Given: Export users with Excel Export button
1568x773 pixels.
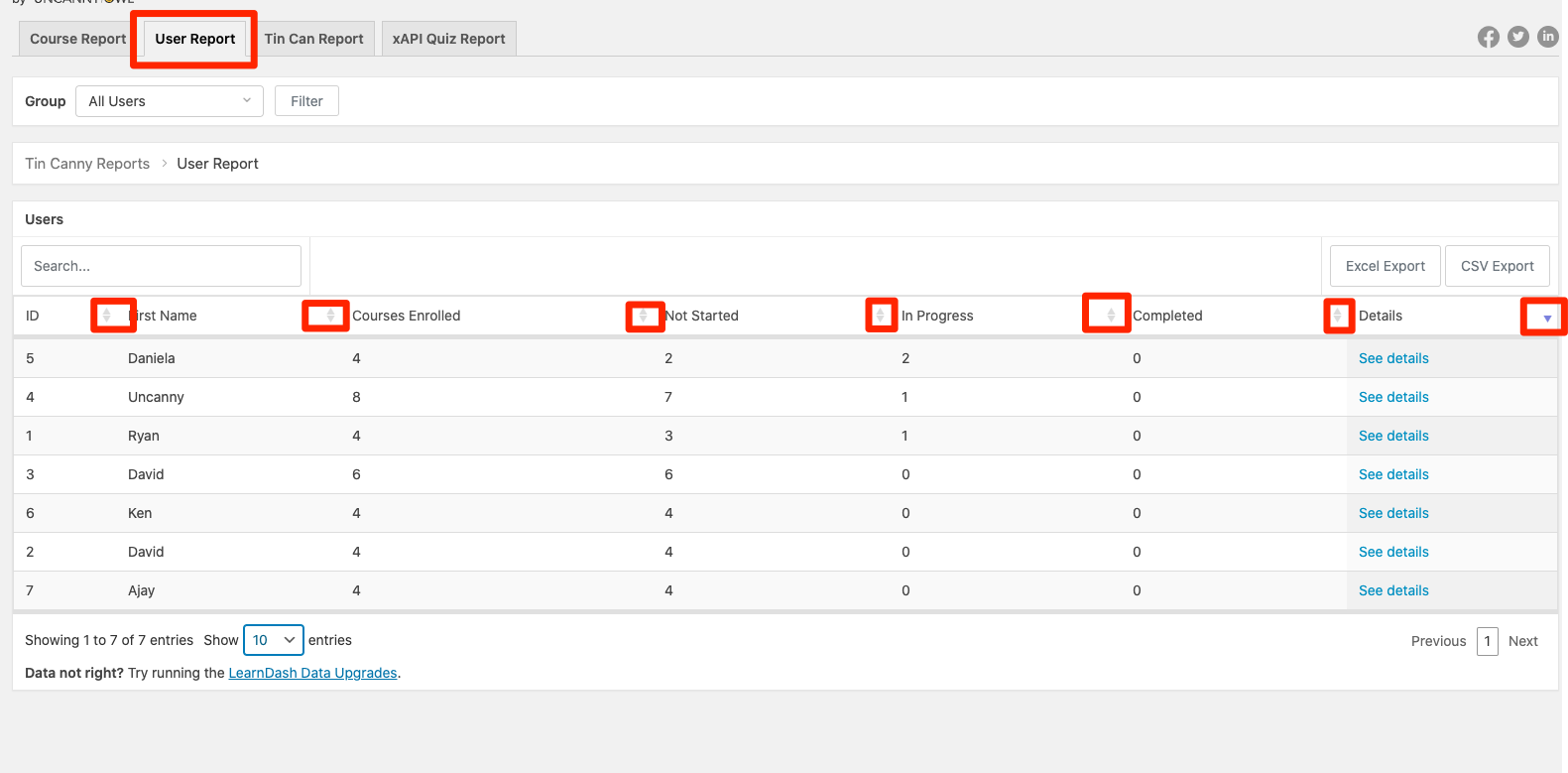Looking at the screenshot, I should pos(1385,266).
